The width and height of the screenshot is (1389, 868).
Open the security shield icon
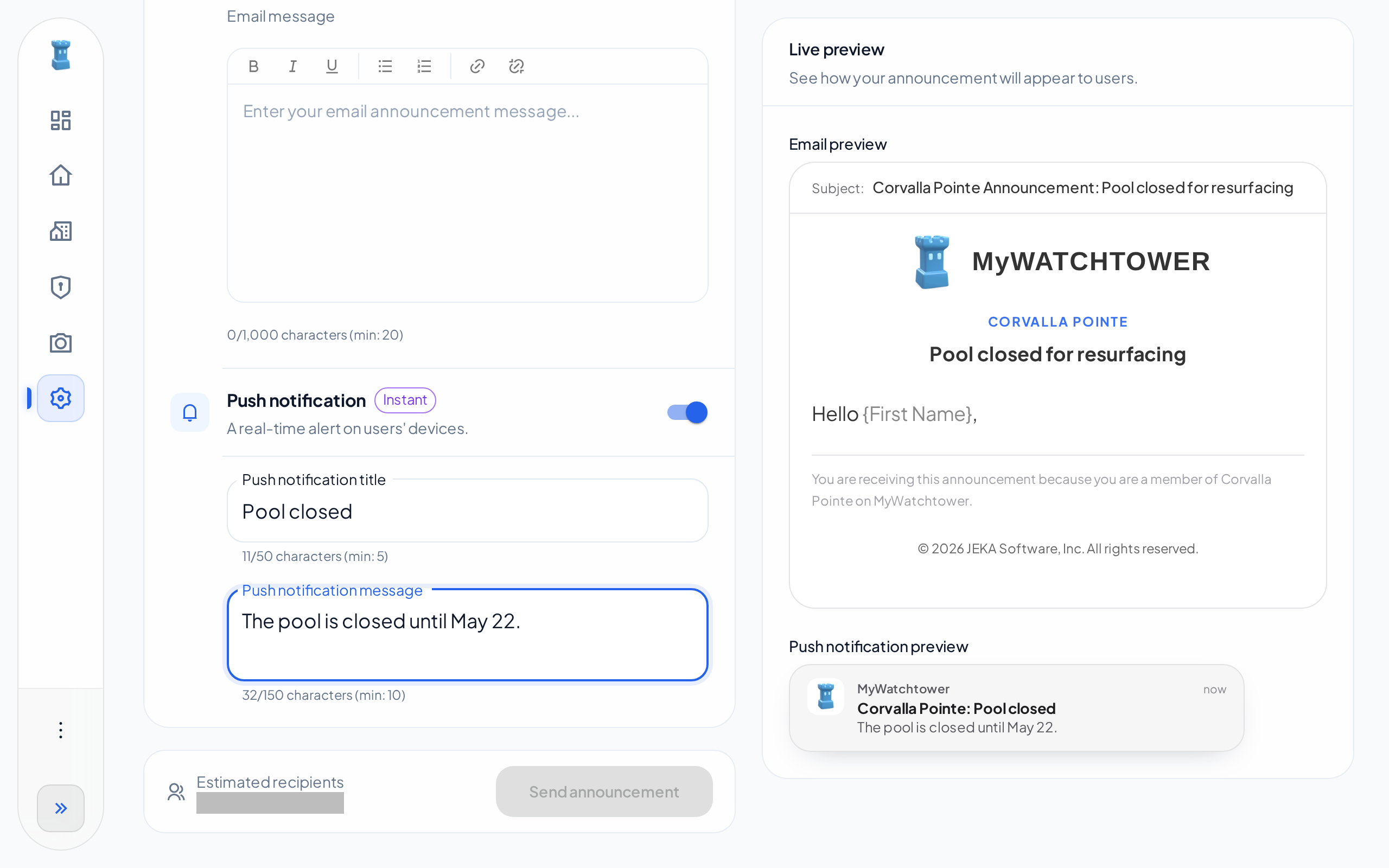click(x=60, y=287)
